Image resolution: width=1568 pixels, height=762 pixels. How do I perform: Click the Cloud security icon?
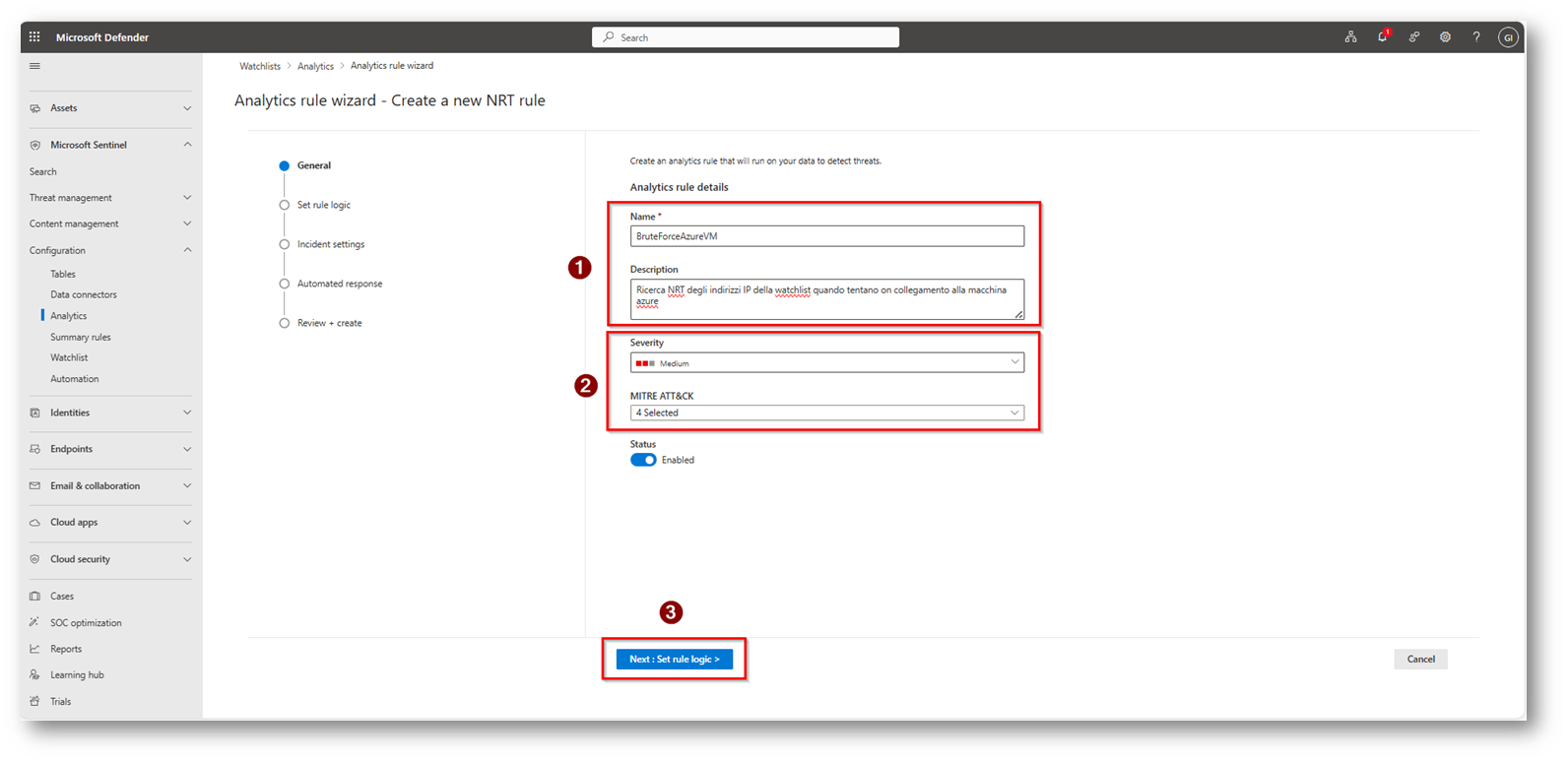coord(35,559)
